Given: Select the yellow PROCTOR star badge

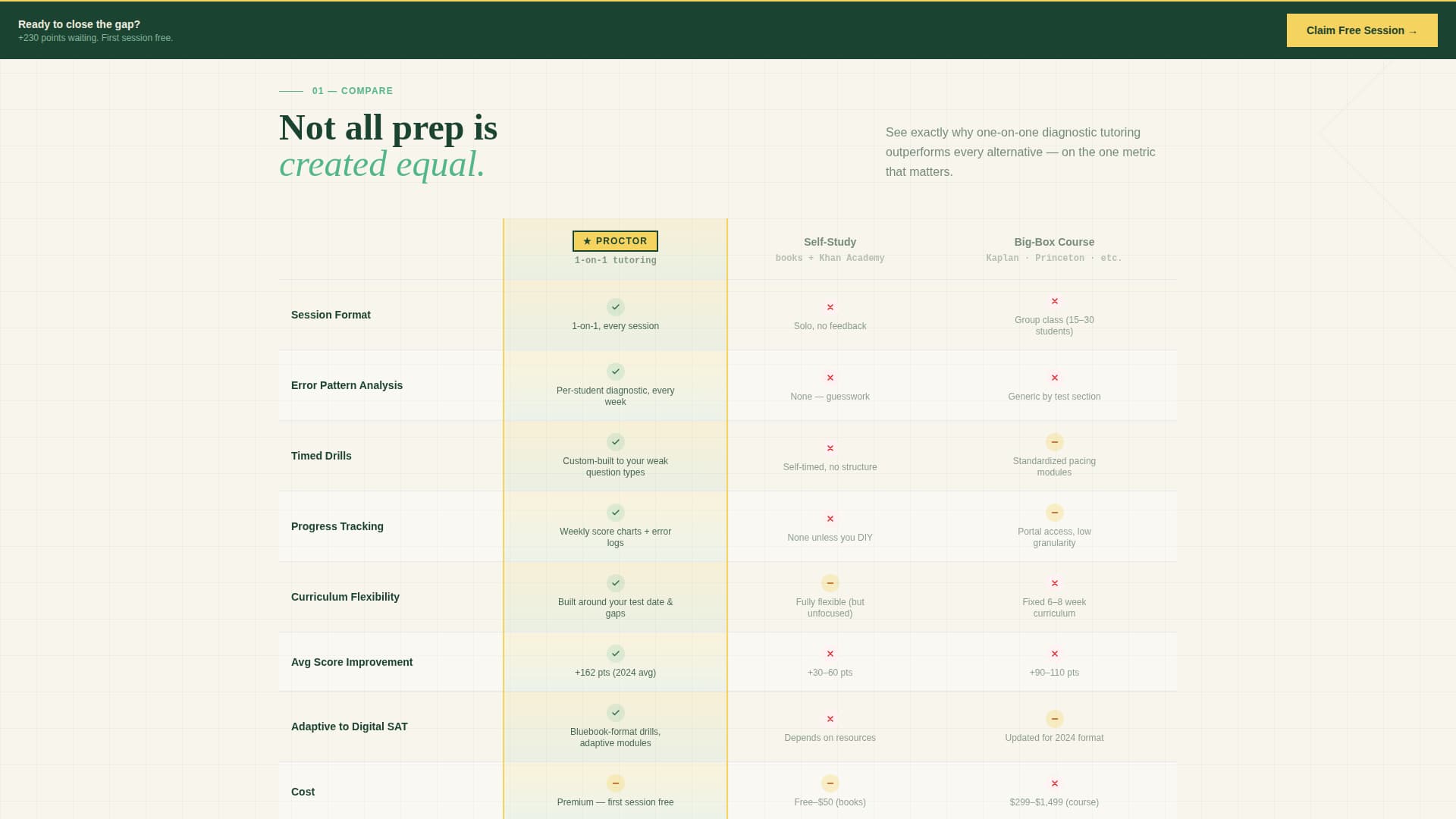Looking at the screenshot, I should click(615, 241).
